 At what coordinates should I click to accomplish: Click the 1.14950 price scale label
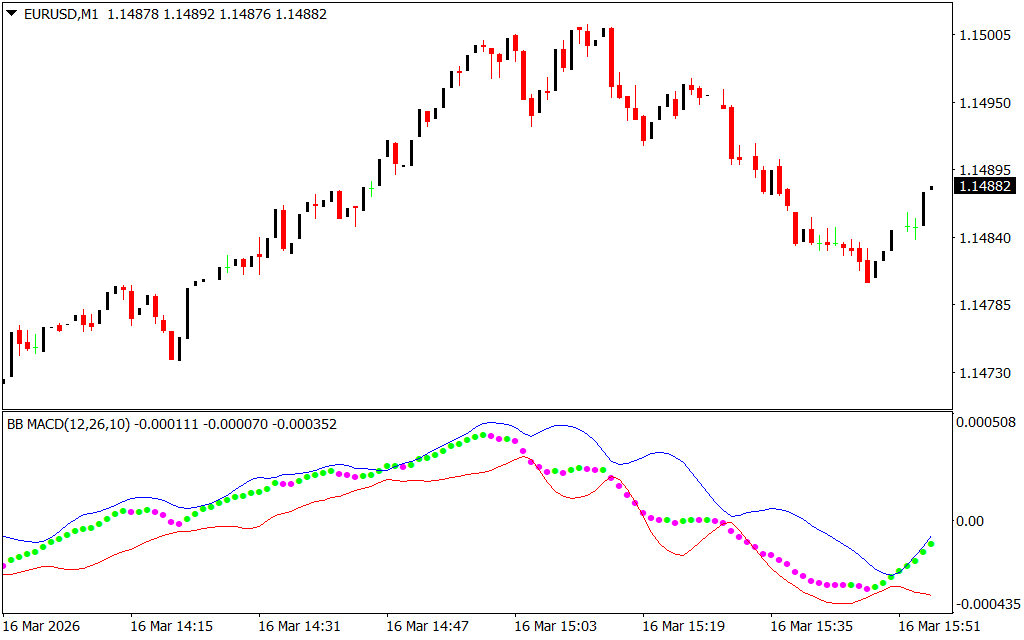[x=984, y=103]
